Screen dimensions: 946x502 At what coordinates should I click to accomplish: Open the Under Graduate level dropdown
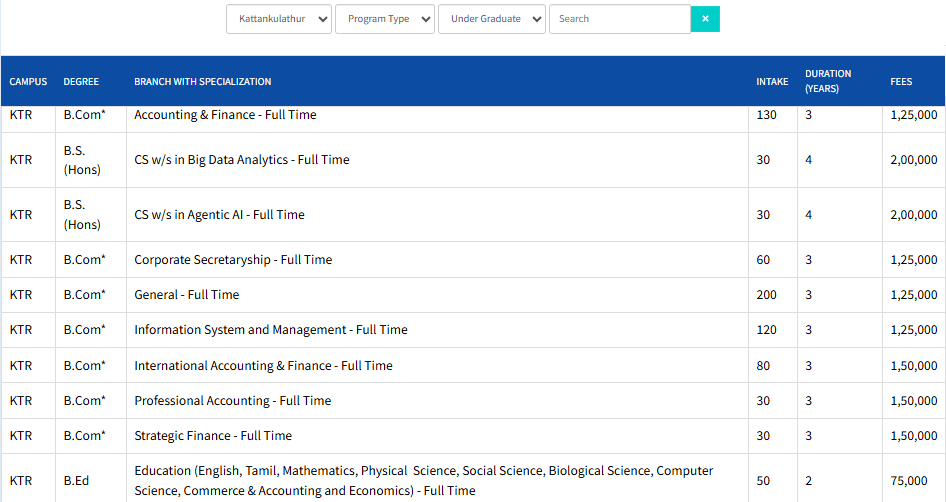click(492, 19)
